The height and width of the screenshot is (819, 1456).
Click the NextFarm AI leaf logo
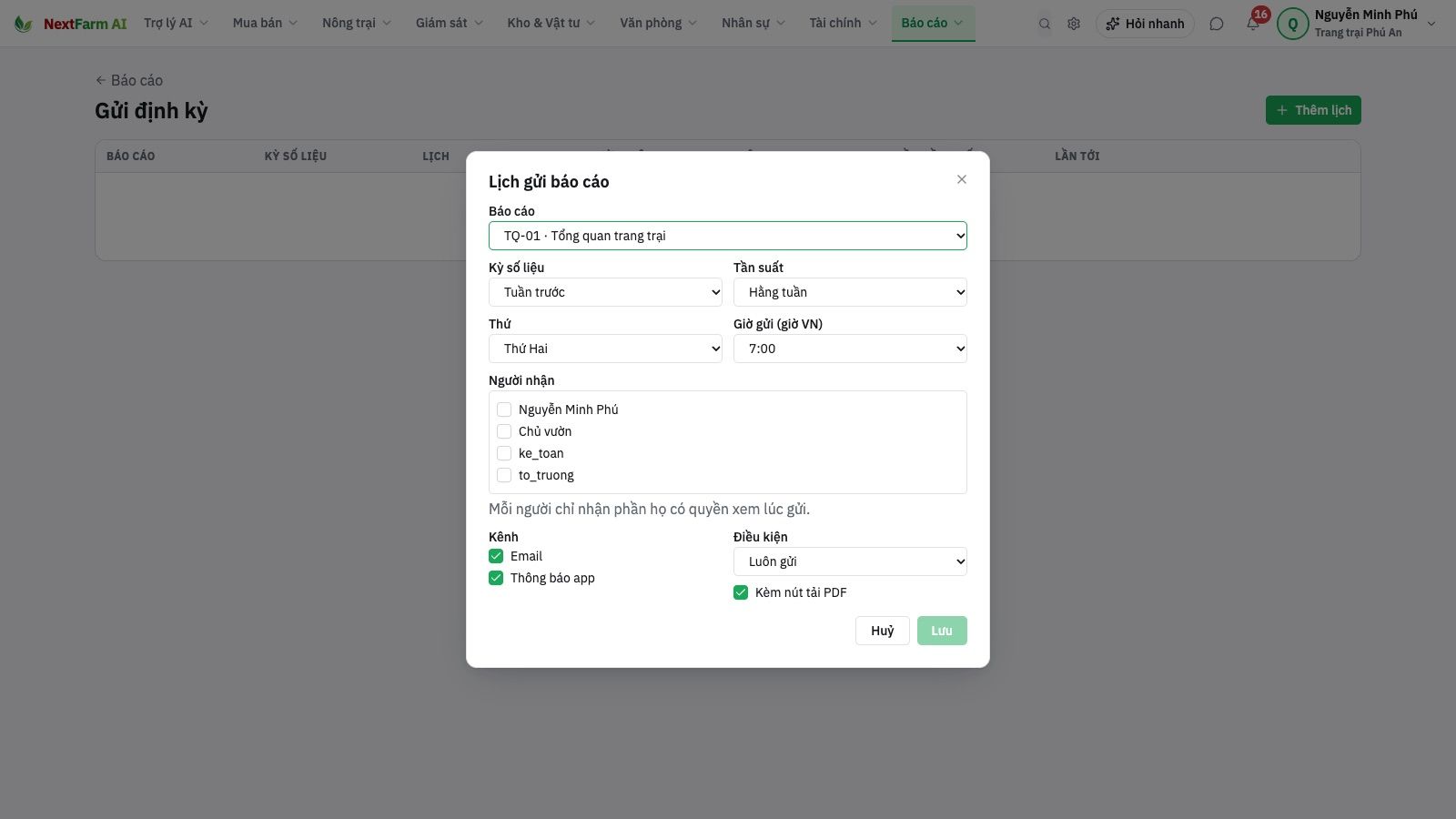(x=24, y=24)
